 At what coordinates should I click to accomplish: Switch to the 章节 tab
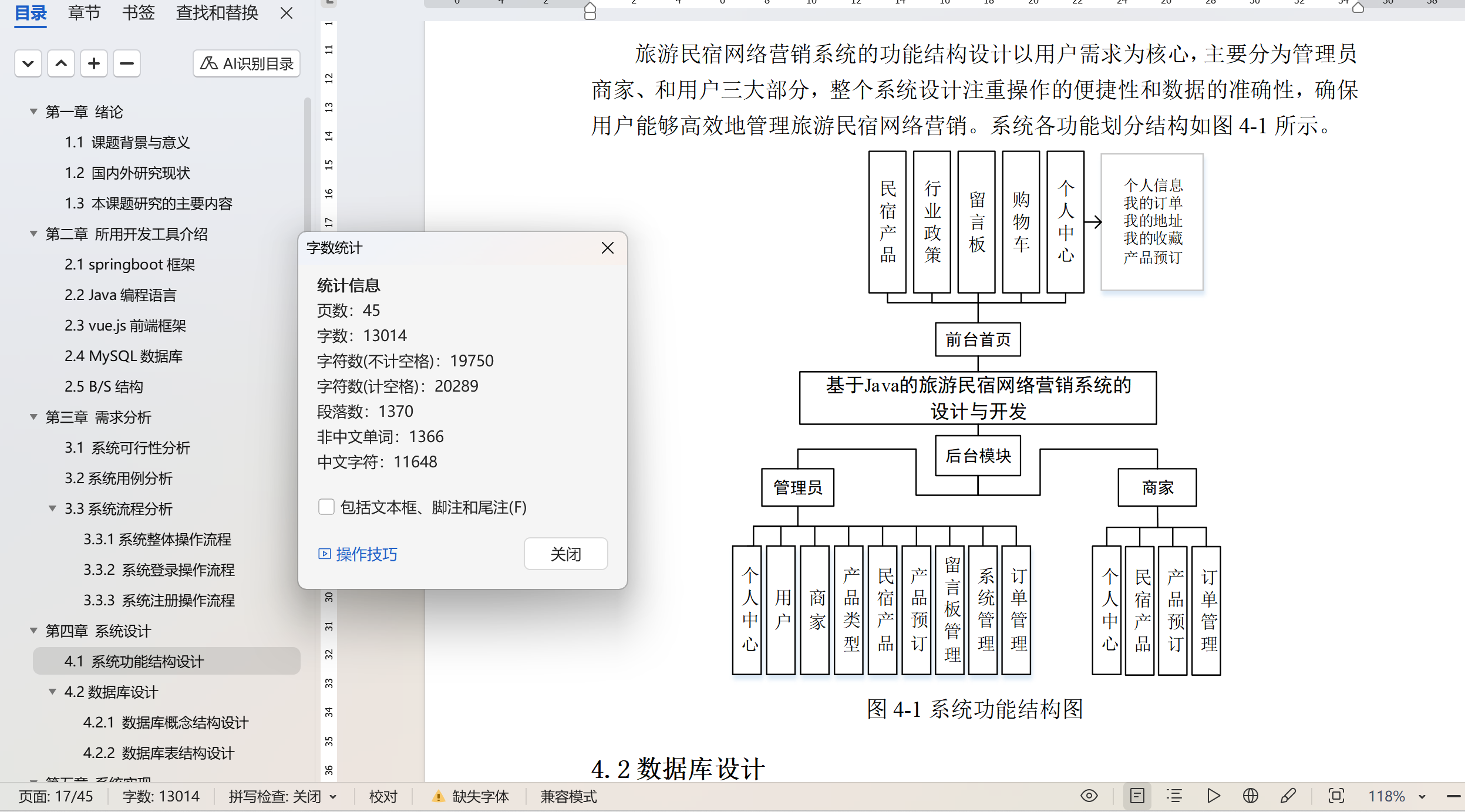click(84, 13)
